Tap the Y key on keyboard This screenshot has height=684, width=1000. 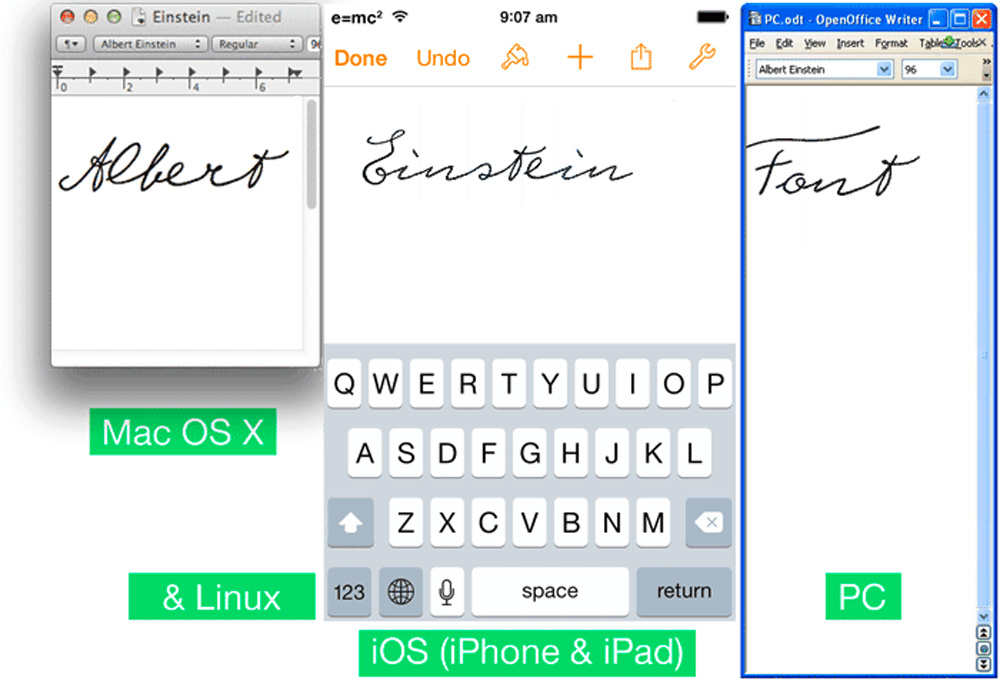pyautogui.click(x=550, y=384)
